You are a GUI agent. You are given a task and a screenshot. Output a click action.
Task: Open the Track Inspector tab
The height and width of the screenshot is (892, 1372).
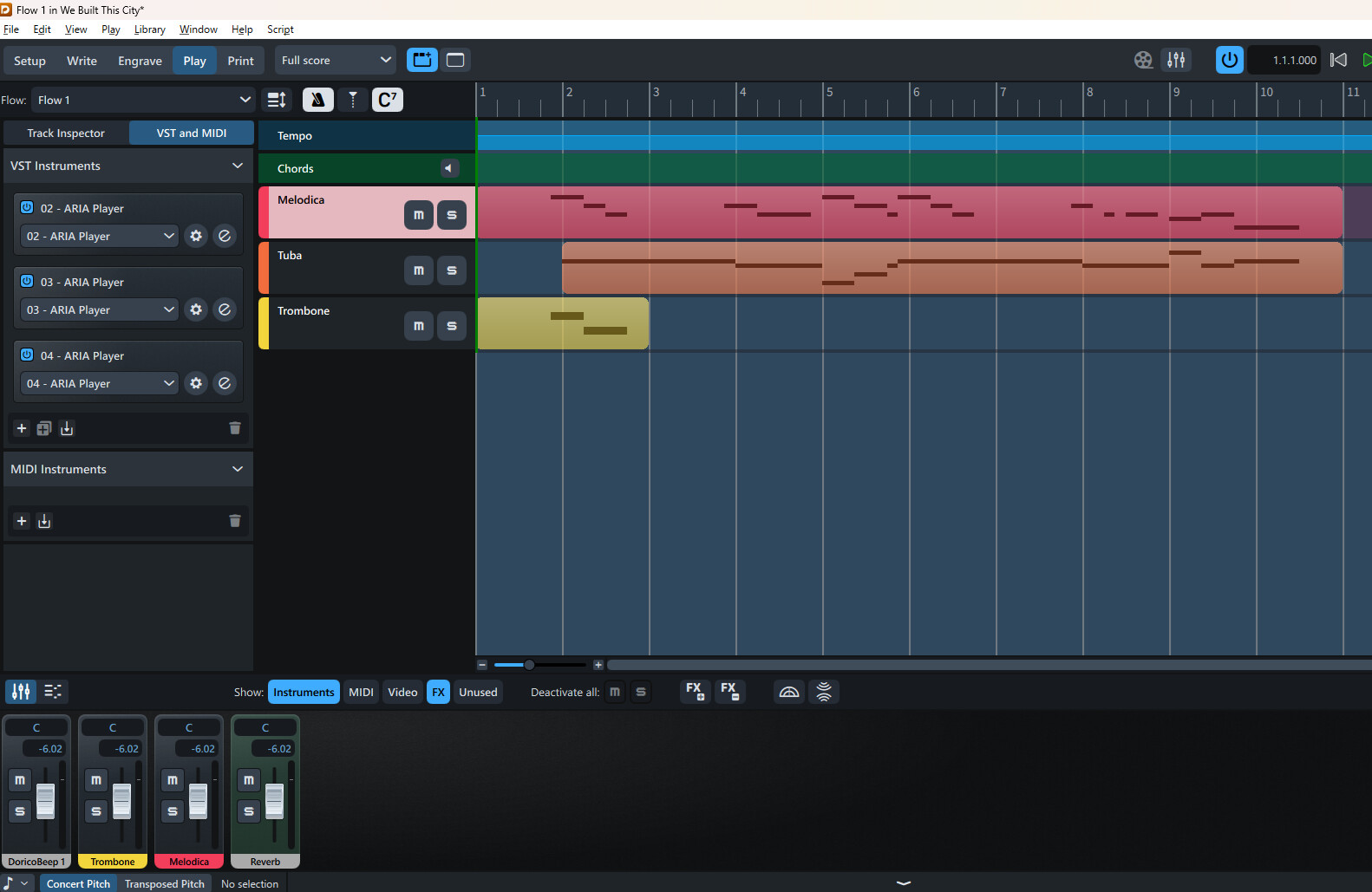(66, 133)
